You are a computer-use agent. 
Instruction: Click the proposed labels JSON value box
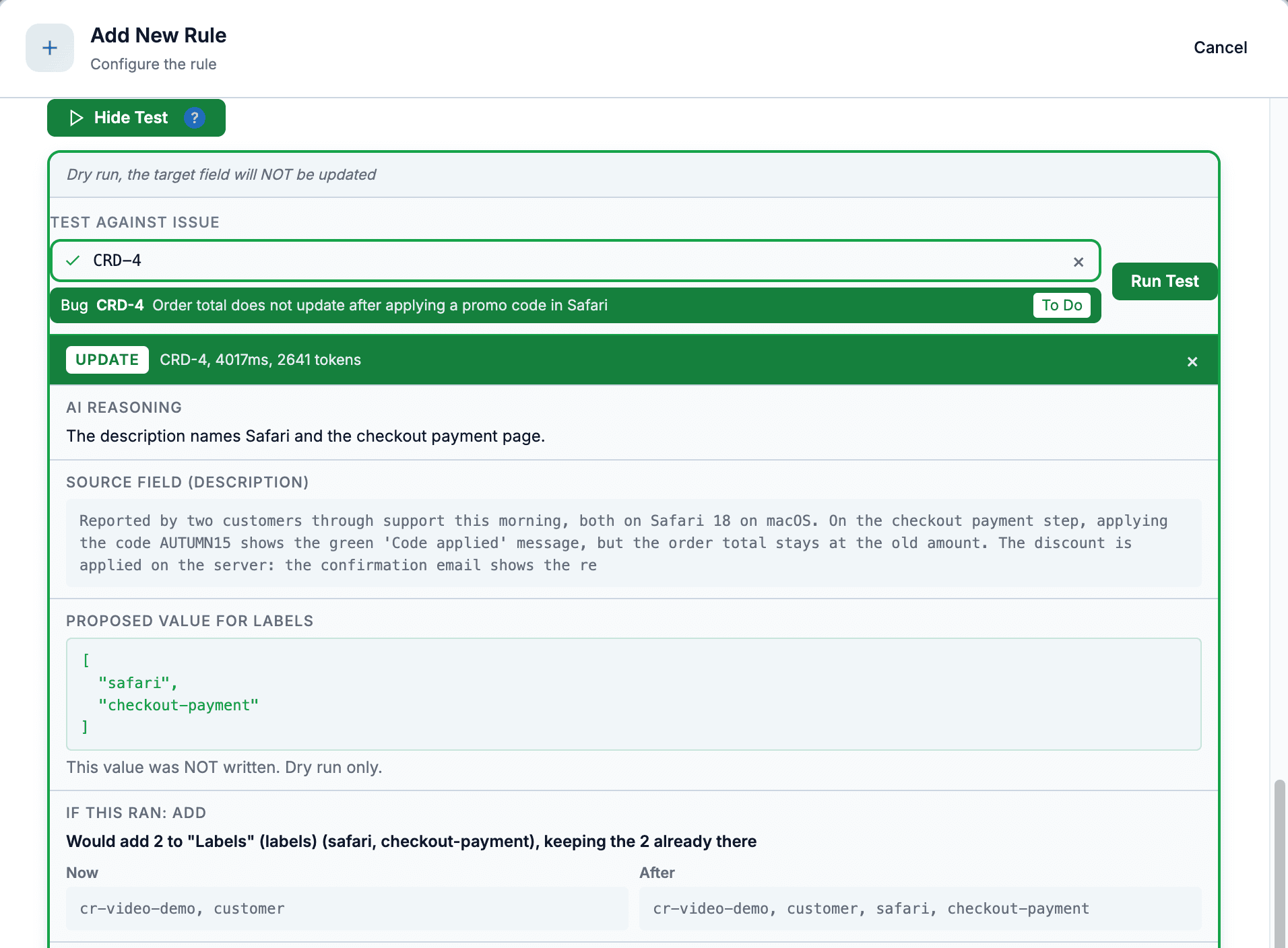click(x=634, y=694)
